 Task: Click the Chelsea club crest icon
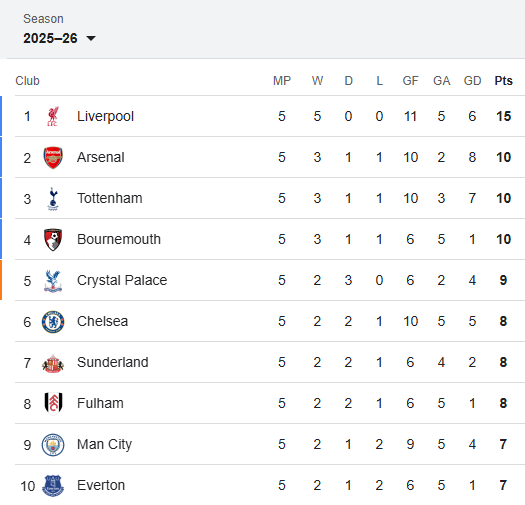pos(53,322)
